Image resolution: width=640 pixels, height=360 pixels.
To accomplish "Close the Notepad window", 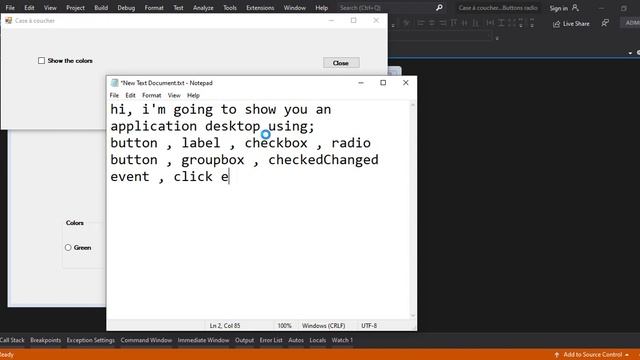I will 406,82.
